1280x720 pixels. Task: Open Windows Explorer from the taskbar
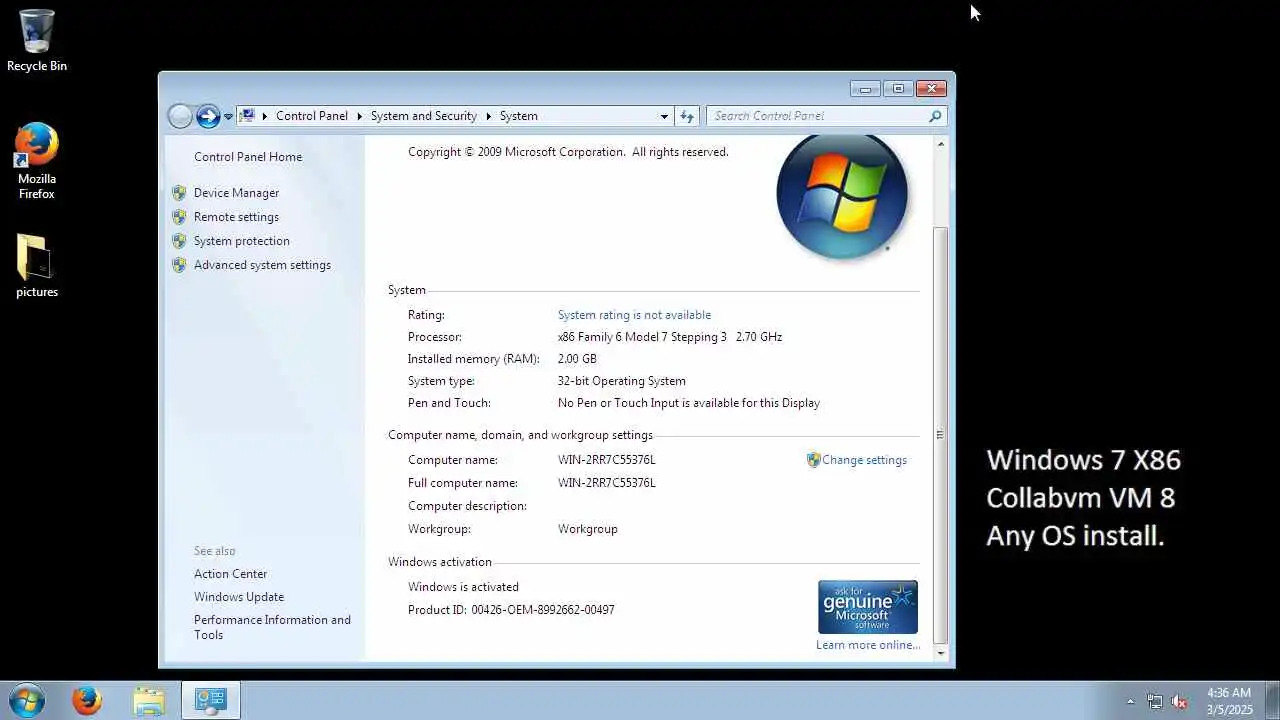click(149, 701)
